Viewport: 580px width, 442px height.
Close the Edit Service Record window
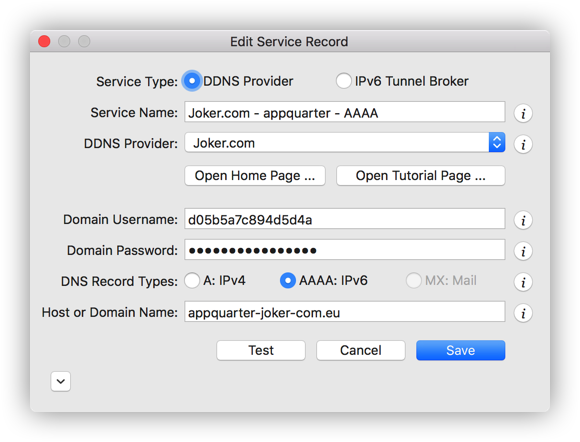click(44, 41)
